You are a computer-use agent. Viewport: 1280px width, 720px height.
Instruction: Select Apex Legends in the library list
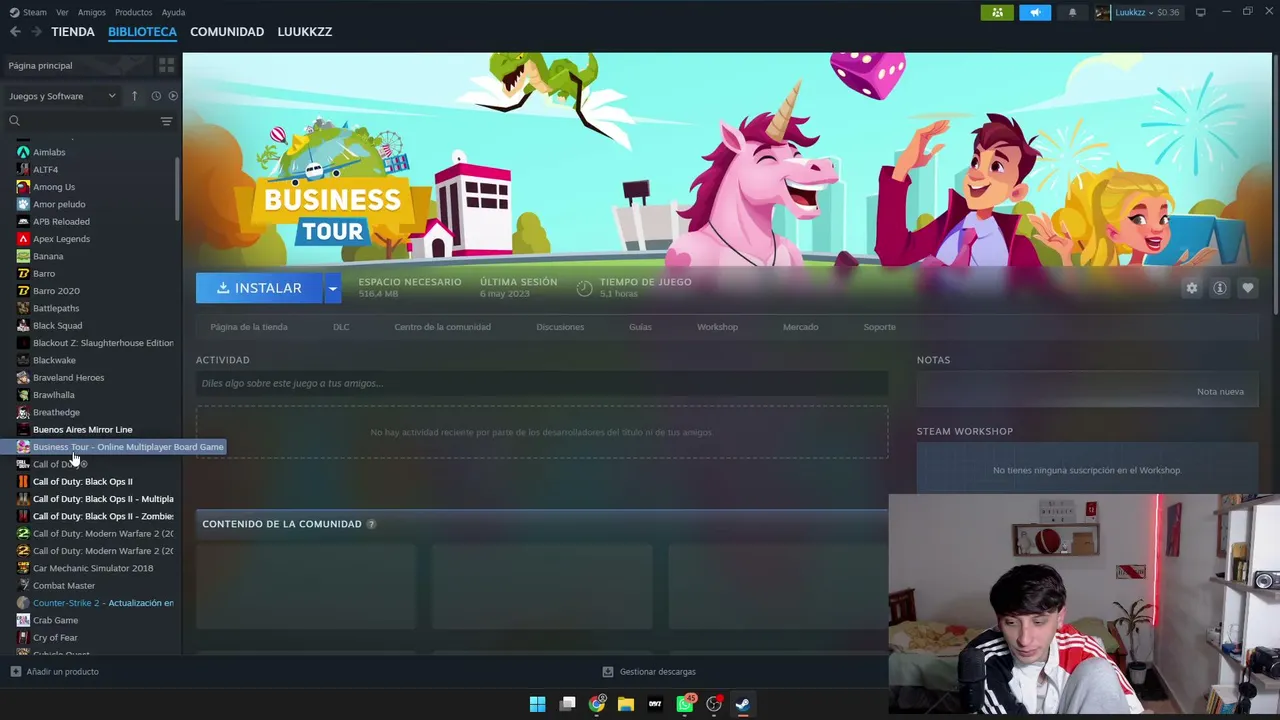tap(61, 239)
